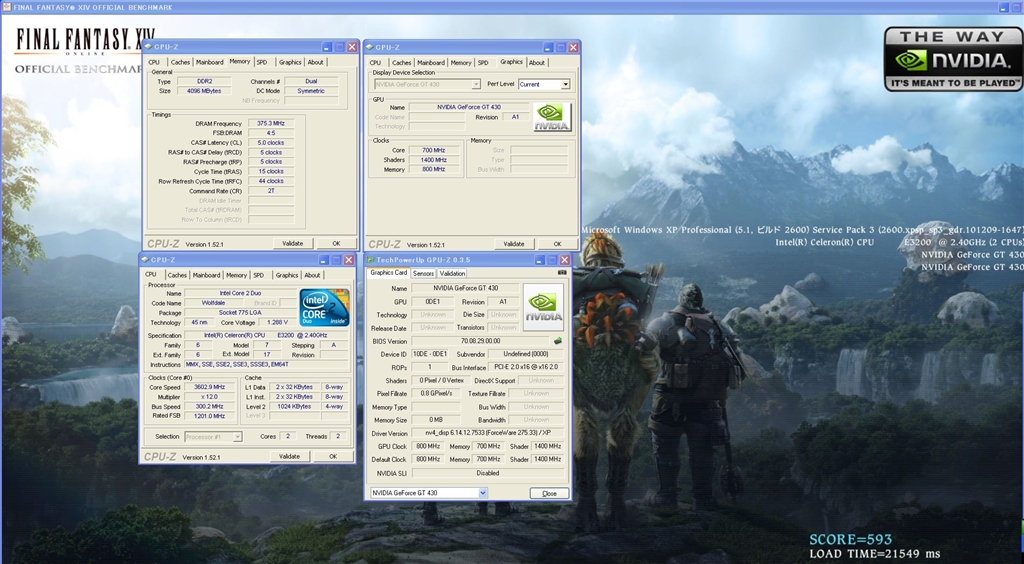Screen dimensions: 1024x564
Task: Open Caches tab in CPU-Z CPU window
Action: pyautogui.click(x=177, y=275)
